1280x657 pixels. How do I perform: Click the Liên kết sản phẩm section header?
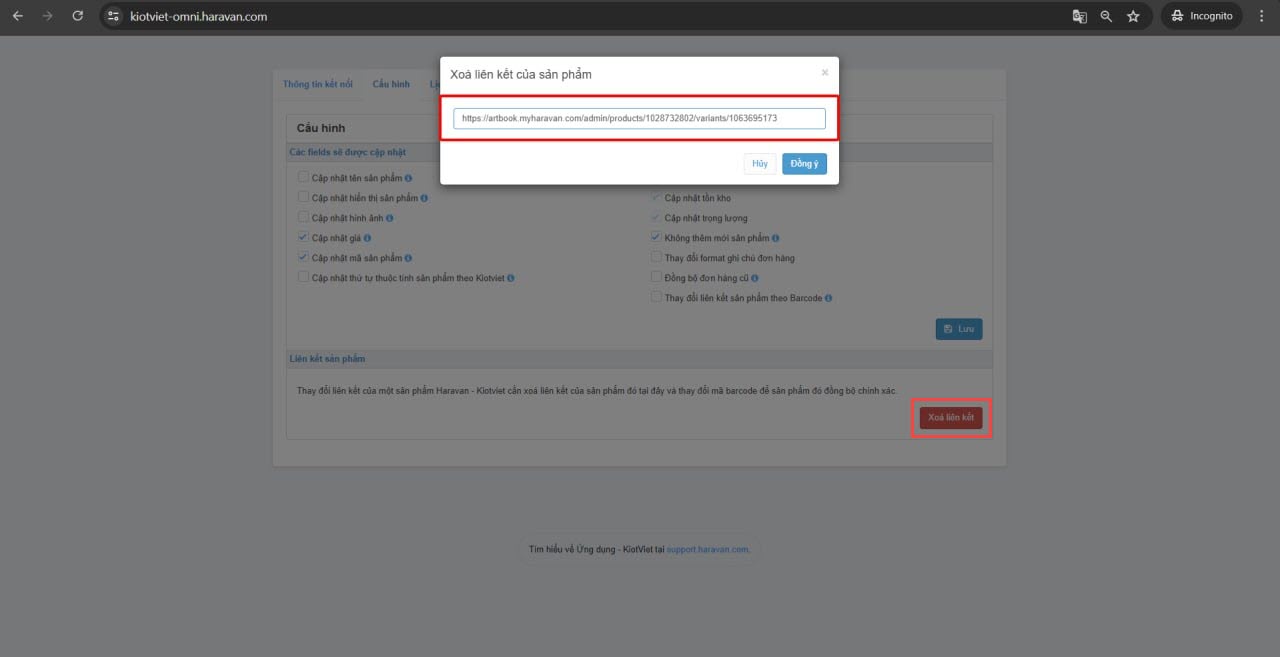[328, 358]
